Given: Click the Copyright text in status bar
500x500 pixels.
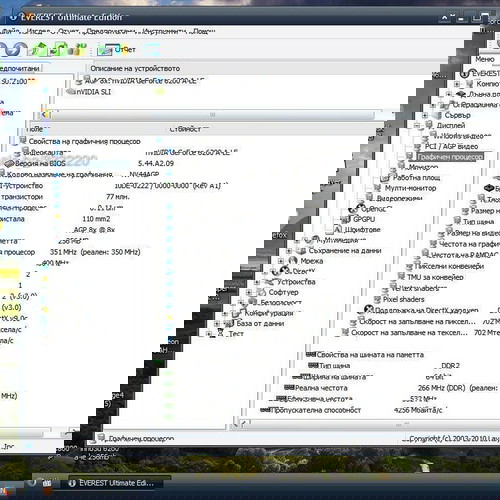Looking at the screenshot, I should [x=453, y=439].
